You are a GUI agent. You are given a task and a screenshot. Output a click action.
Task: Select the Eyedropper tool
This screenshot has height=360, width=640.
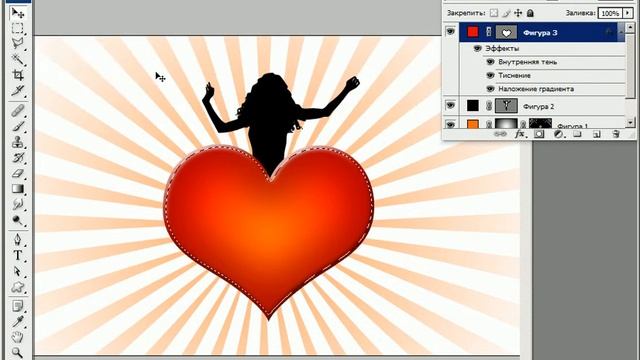tap(18, 322)
